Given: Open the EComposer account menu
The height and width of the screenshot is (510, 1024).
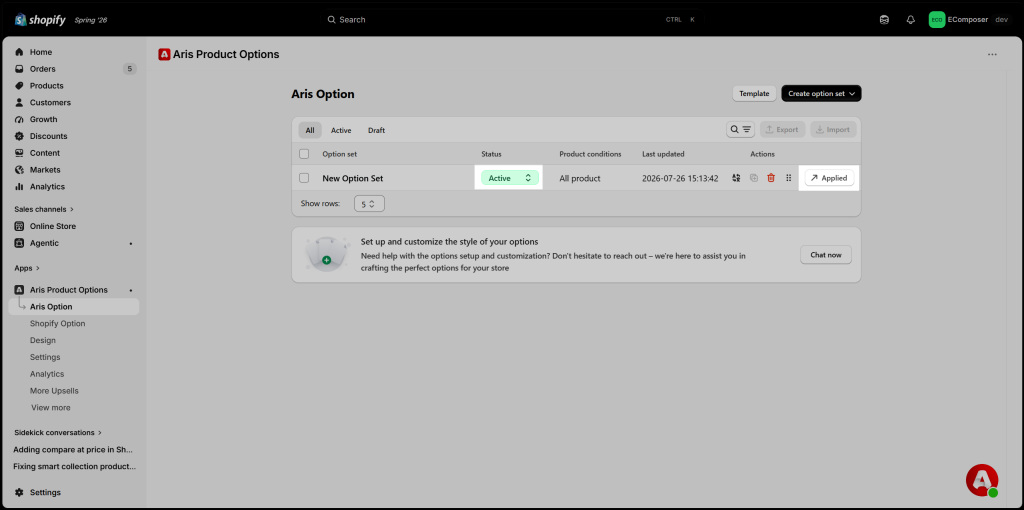Looking at the screenshot, I should coord(969,20).
